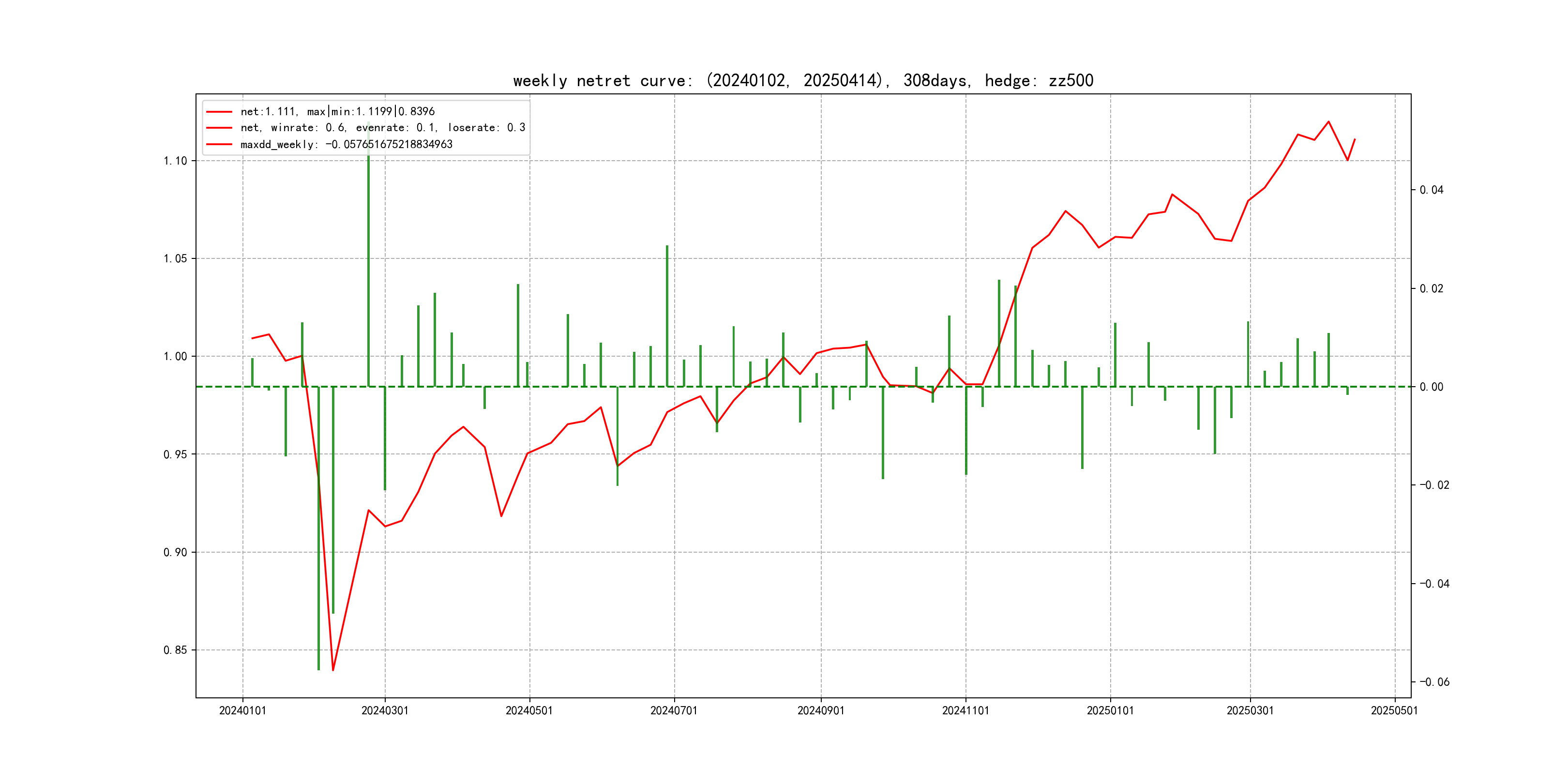Click the 1.00 left y-axis tick label
1568x784 pixels.
[x=175, y=356]
